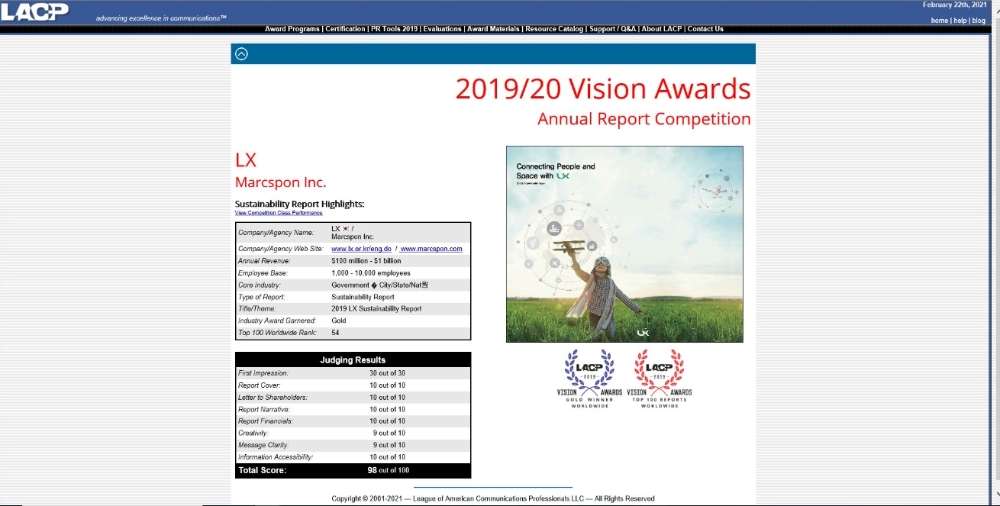Click the blog link in the top right
1000x506 pixels.
978,20
